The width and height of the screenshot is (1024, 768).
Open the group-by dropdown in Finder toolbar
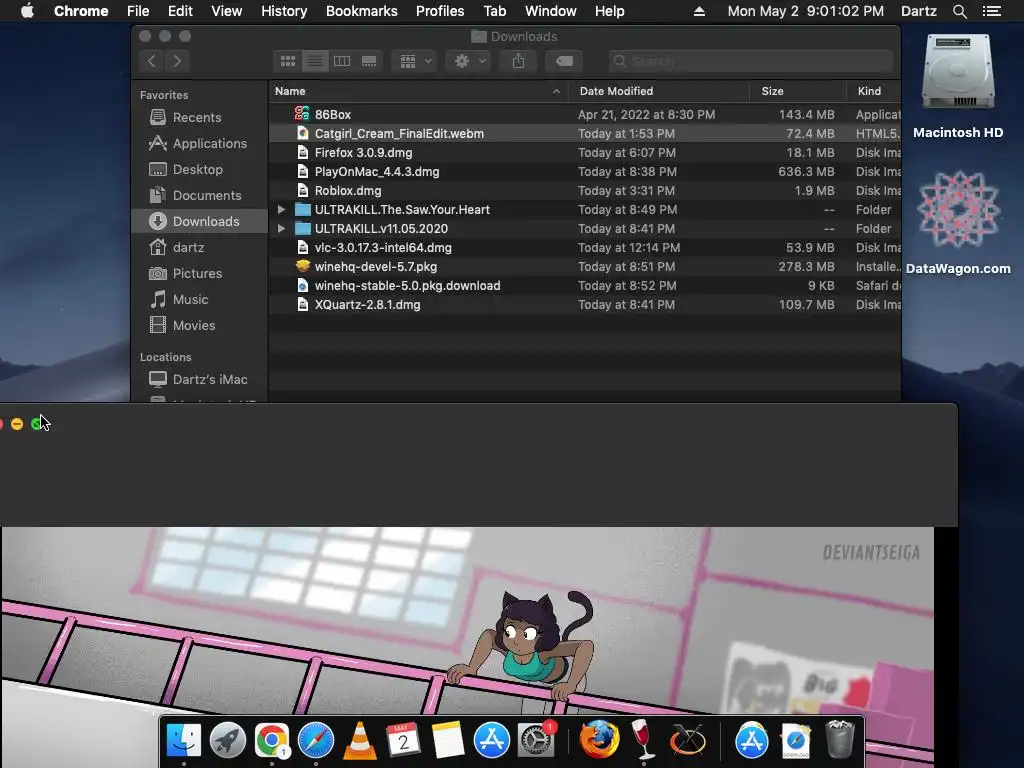(415, 61)
